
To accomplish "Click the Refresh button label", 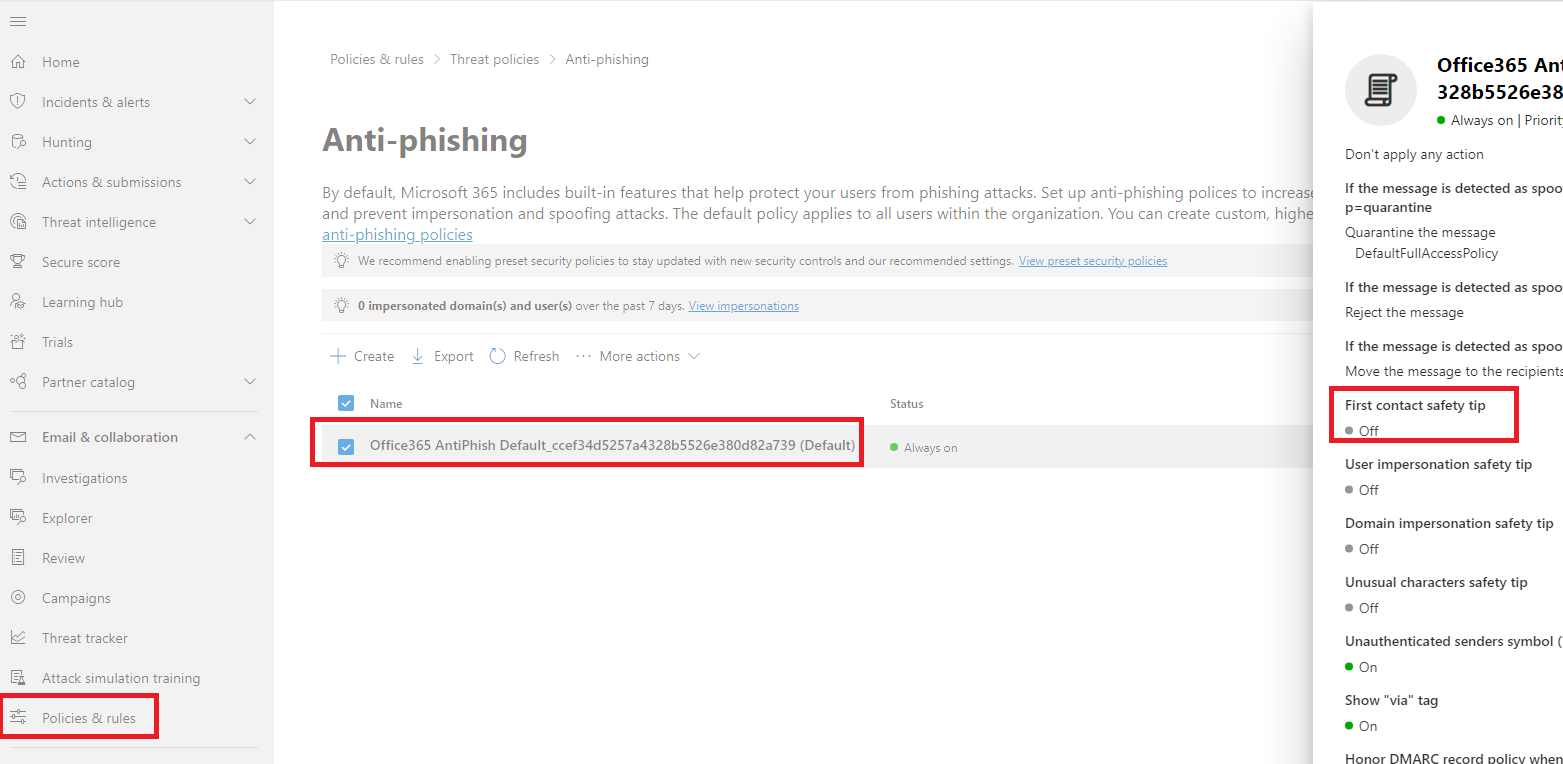I will (x=536, y=356).
